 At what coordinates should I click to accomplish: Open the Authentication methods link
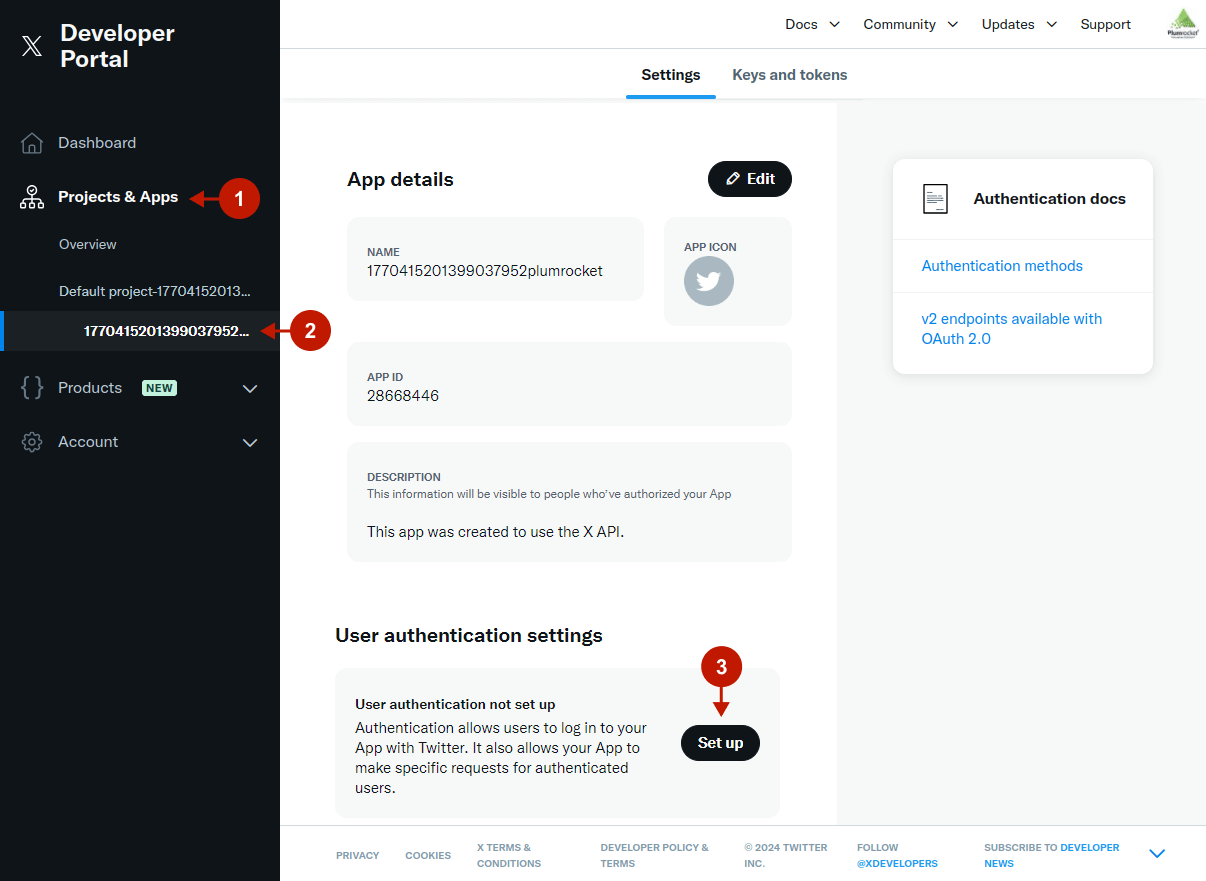coord(1002,266)
